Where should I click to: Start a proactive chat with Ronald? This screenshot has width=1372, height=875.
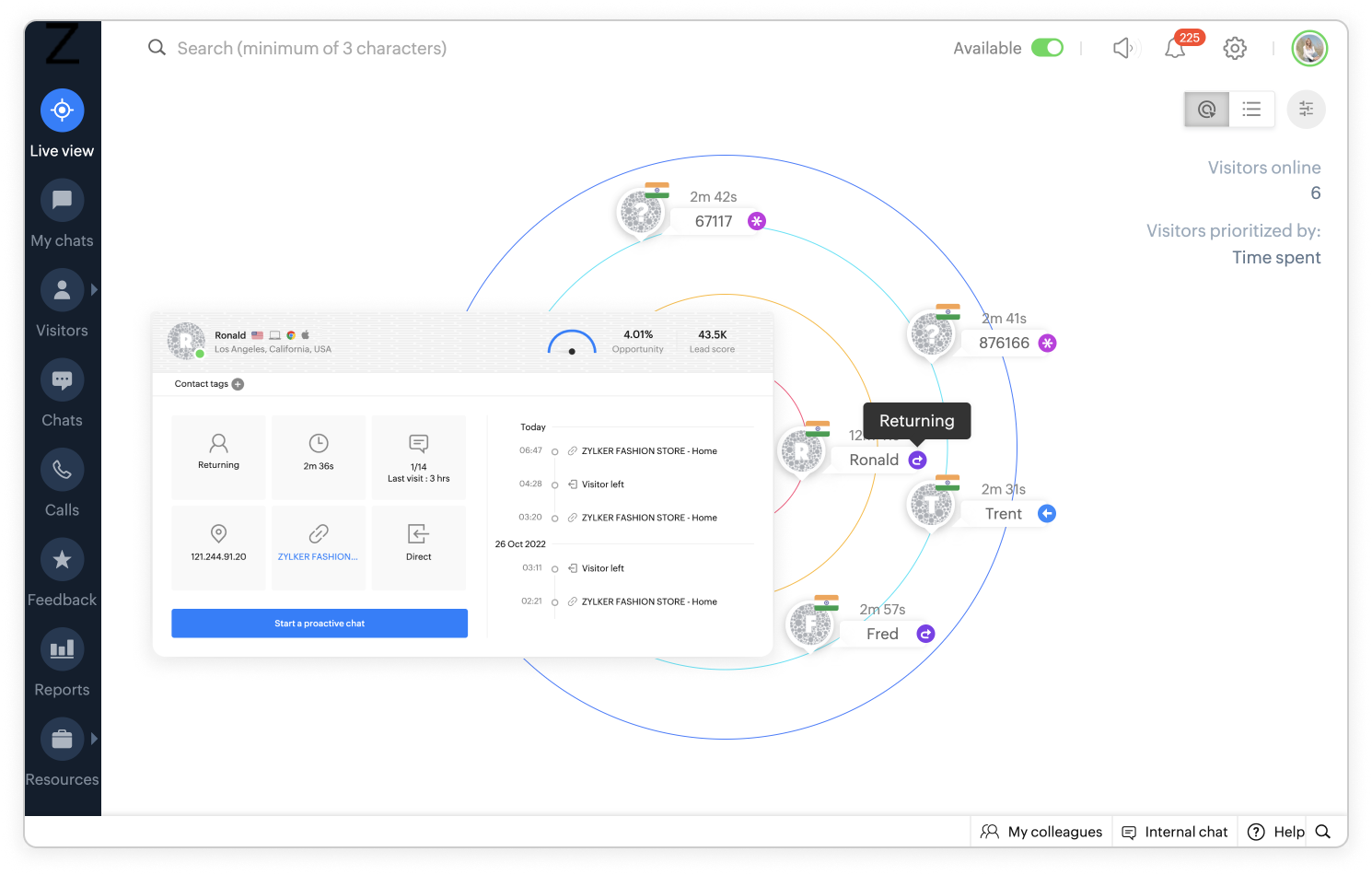[x=320, y=624]
